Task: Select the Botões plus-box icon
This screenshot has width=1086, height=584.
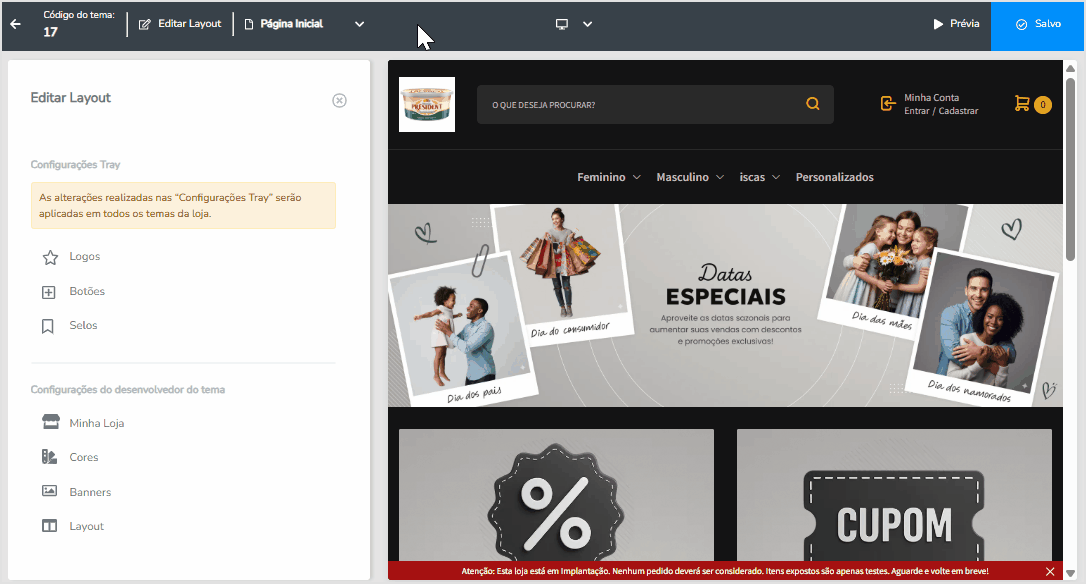Action: tap(48, 292)
